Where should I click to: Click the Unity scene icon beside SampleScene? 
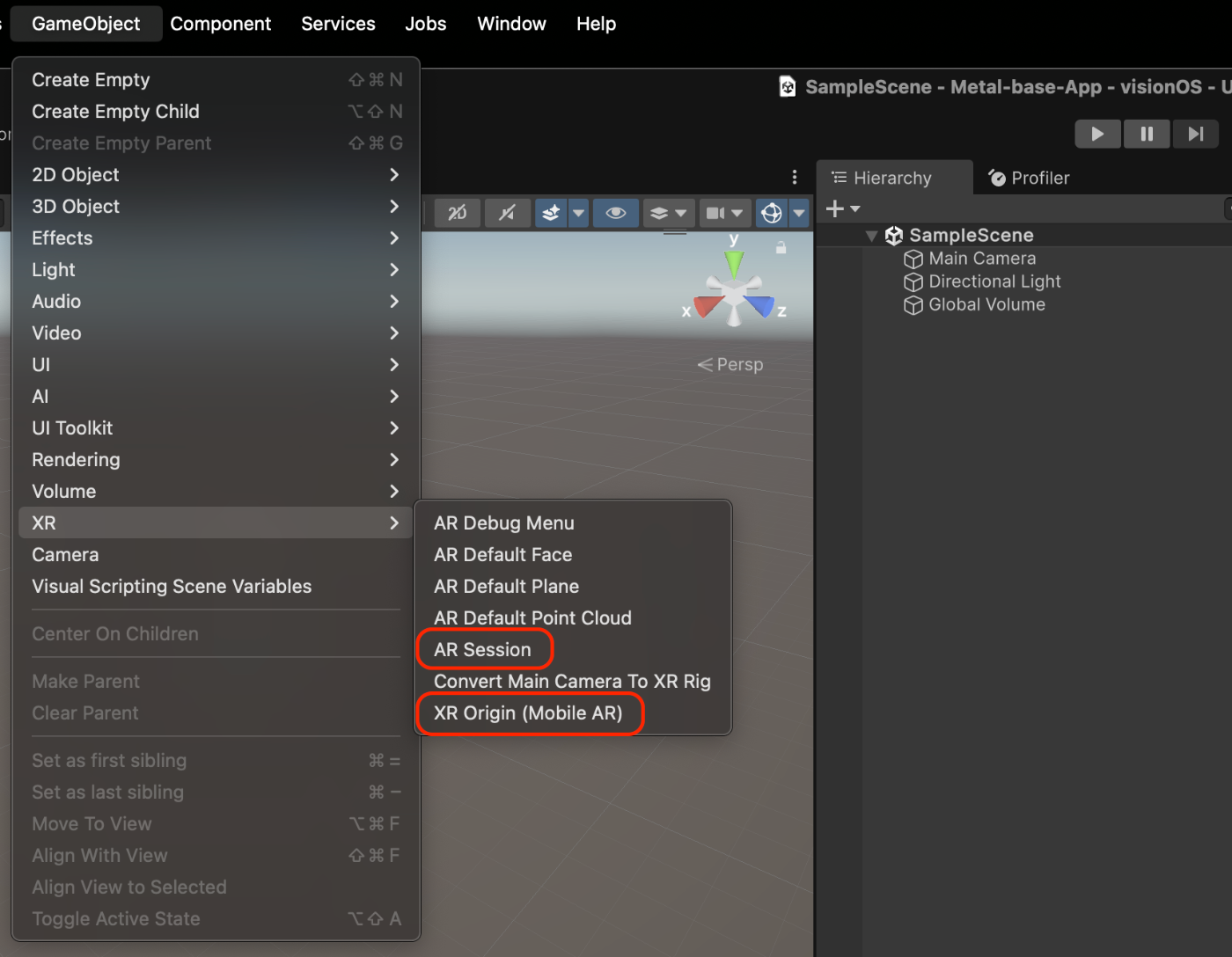pos(894,236)
